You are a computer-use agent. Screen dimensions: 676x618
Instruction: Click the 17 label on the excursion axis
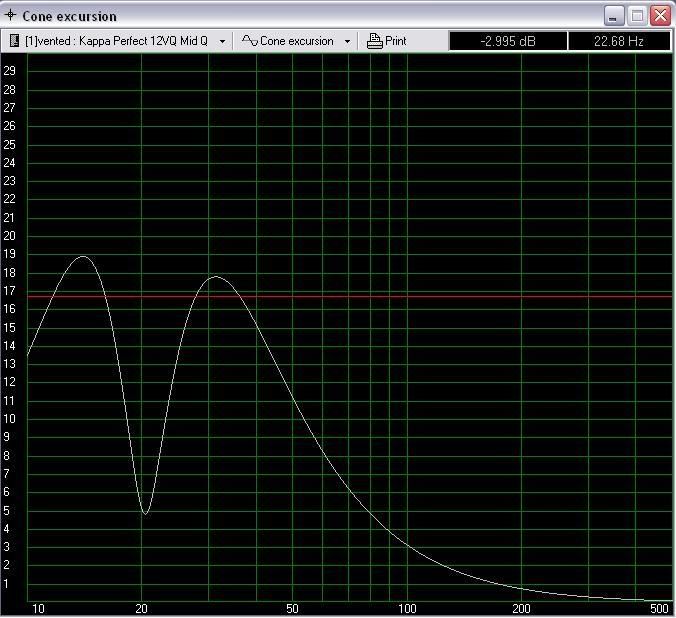pos(9,291)
